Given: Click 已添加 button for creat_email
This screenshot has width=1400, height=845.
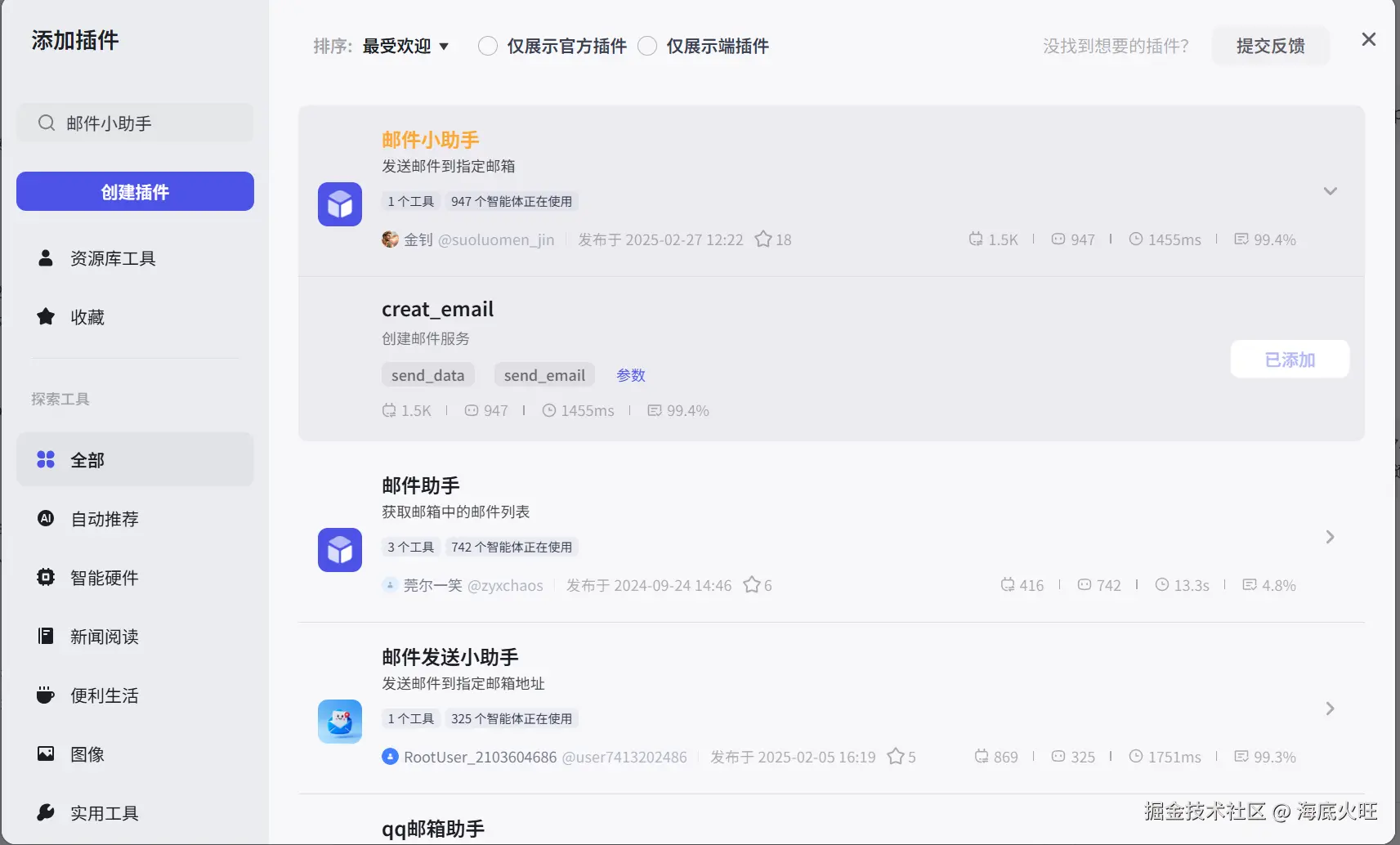Looking at the screenshot, I should point(1290,359).
